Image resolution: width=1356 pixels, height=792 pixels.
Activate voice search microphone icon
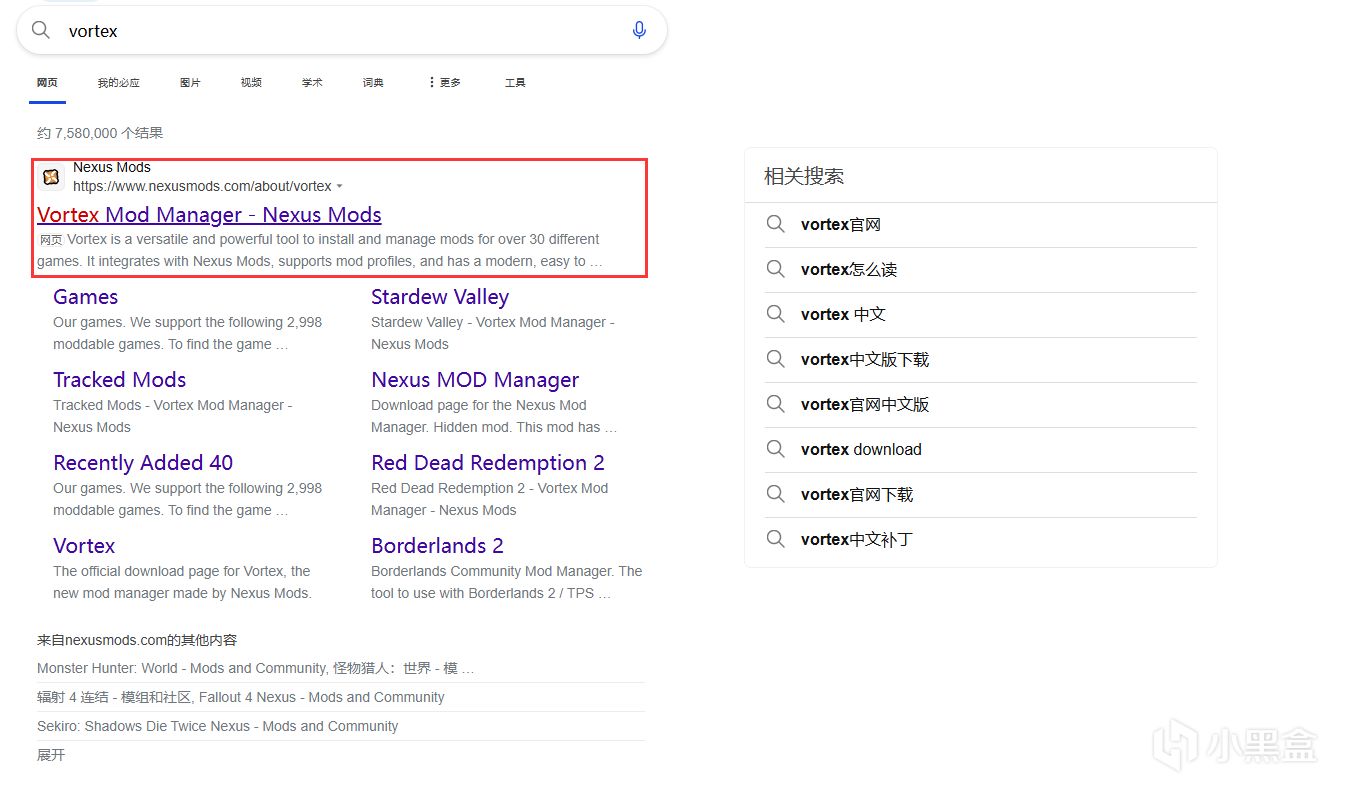[639, 30]
